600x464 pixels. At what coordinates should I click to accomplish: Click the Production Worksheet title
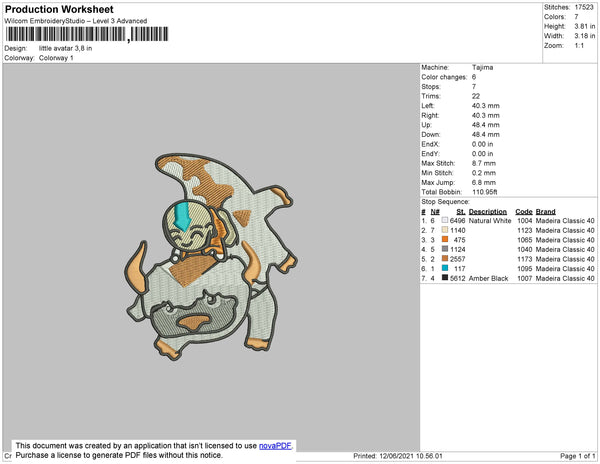(x=59, y=9)
